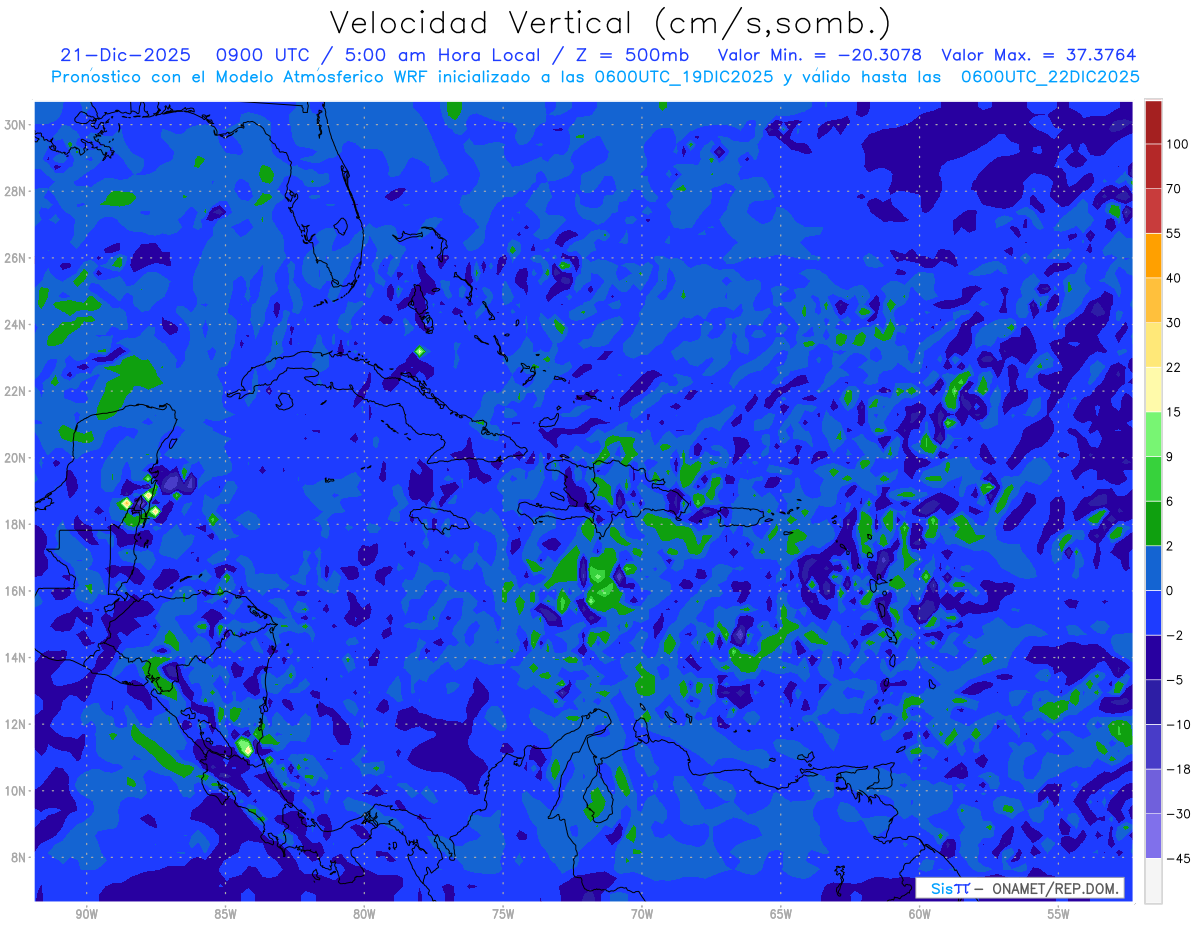
Task: Click the '10N' latitude label
Action: (17, 791)
